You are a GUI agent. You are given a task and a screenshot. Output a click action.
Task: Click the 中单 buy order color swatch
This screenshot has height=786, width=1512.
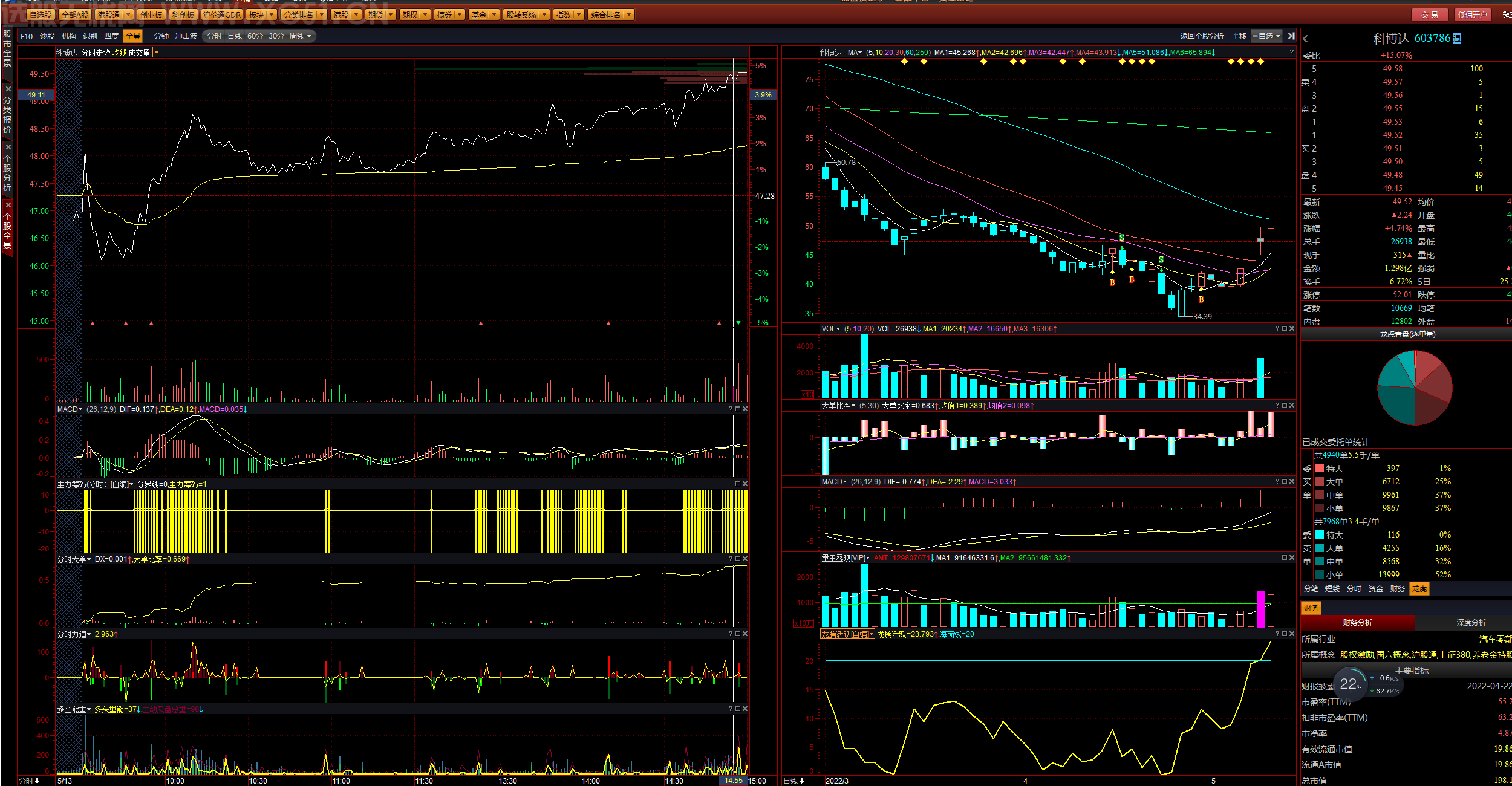[x=1320, y=495]
